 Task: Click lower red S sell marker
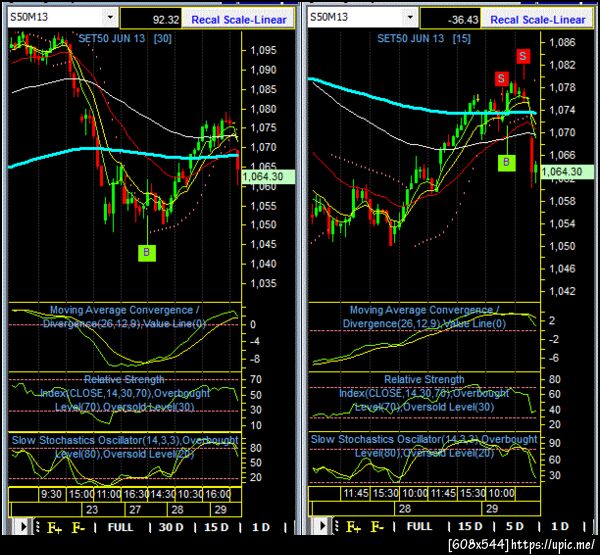pos(501,78)
